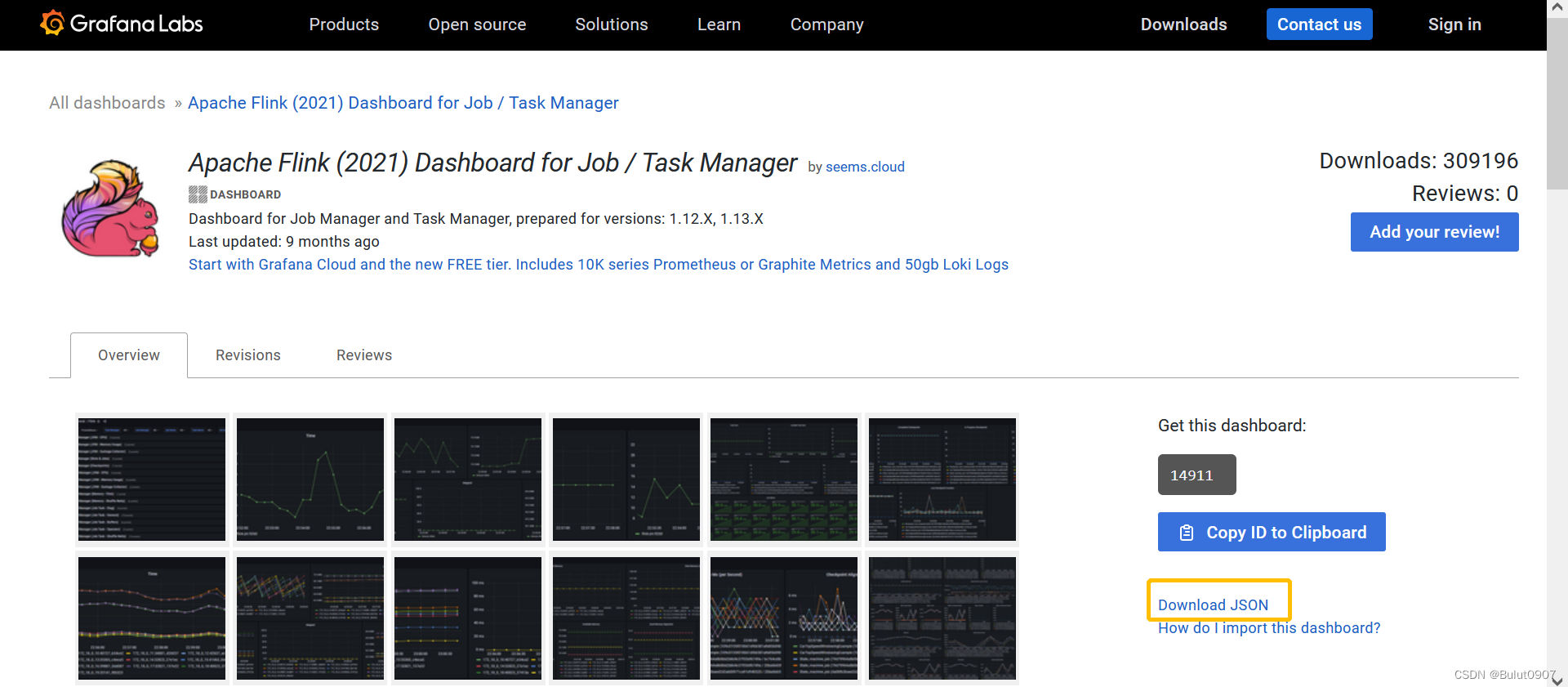Open second-row sixth screenshot thumbnail
The image size is (1568, 687).
coord(942,618)
